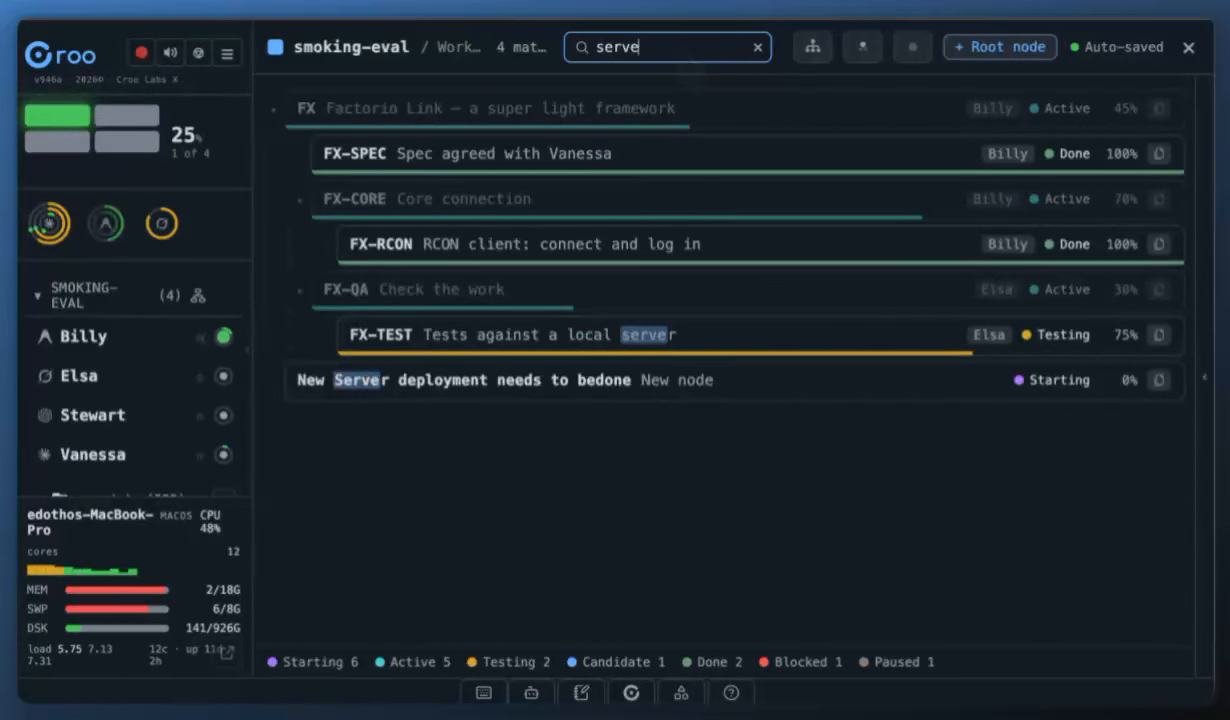Clear the search field with the x
The height and width of the screenshot is (720, 1230).
click(x=758, y=47)
